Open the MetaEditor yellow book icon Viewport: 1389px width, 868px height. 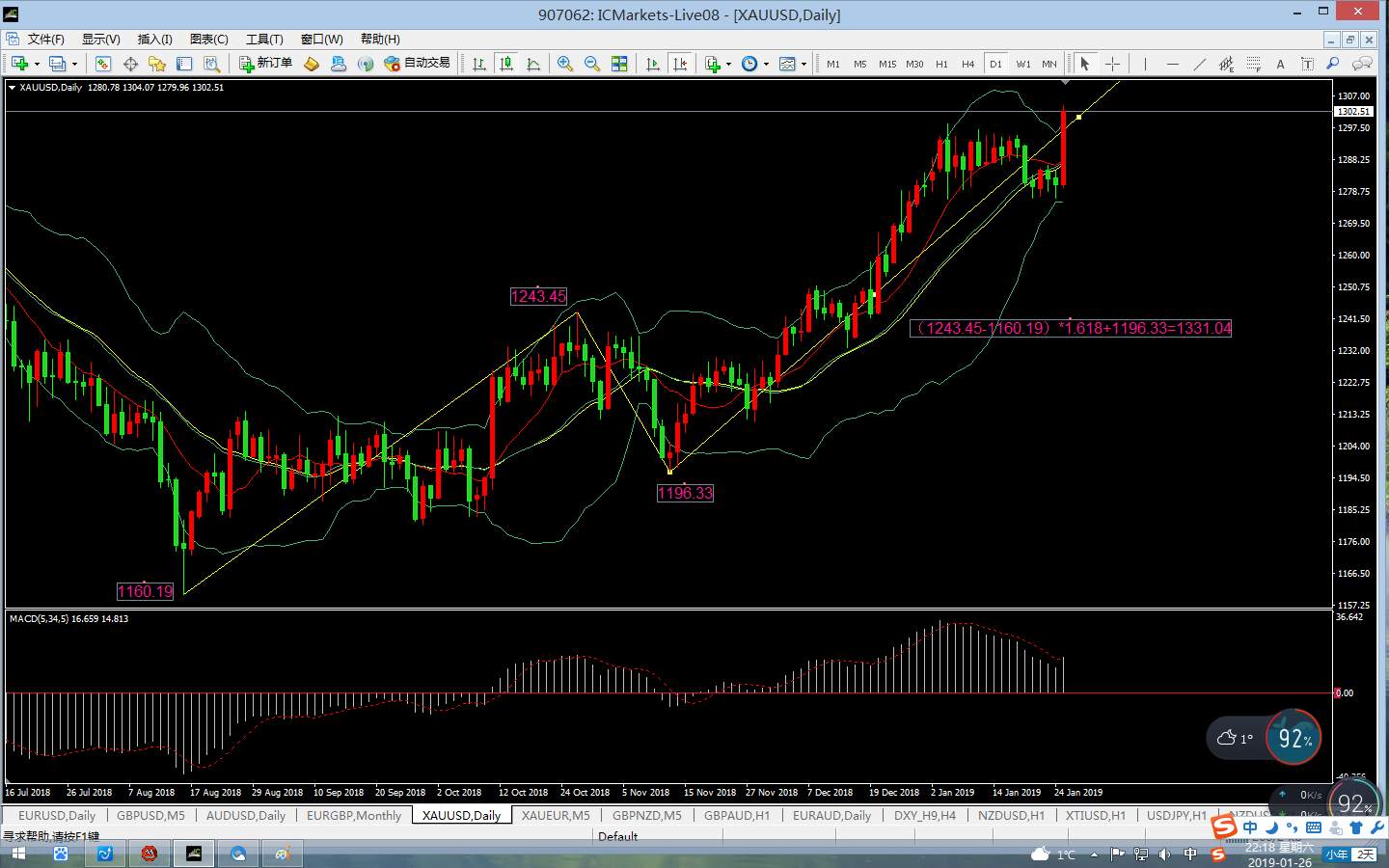pyautogui.click(x=311, y=64)
